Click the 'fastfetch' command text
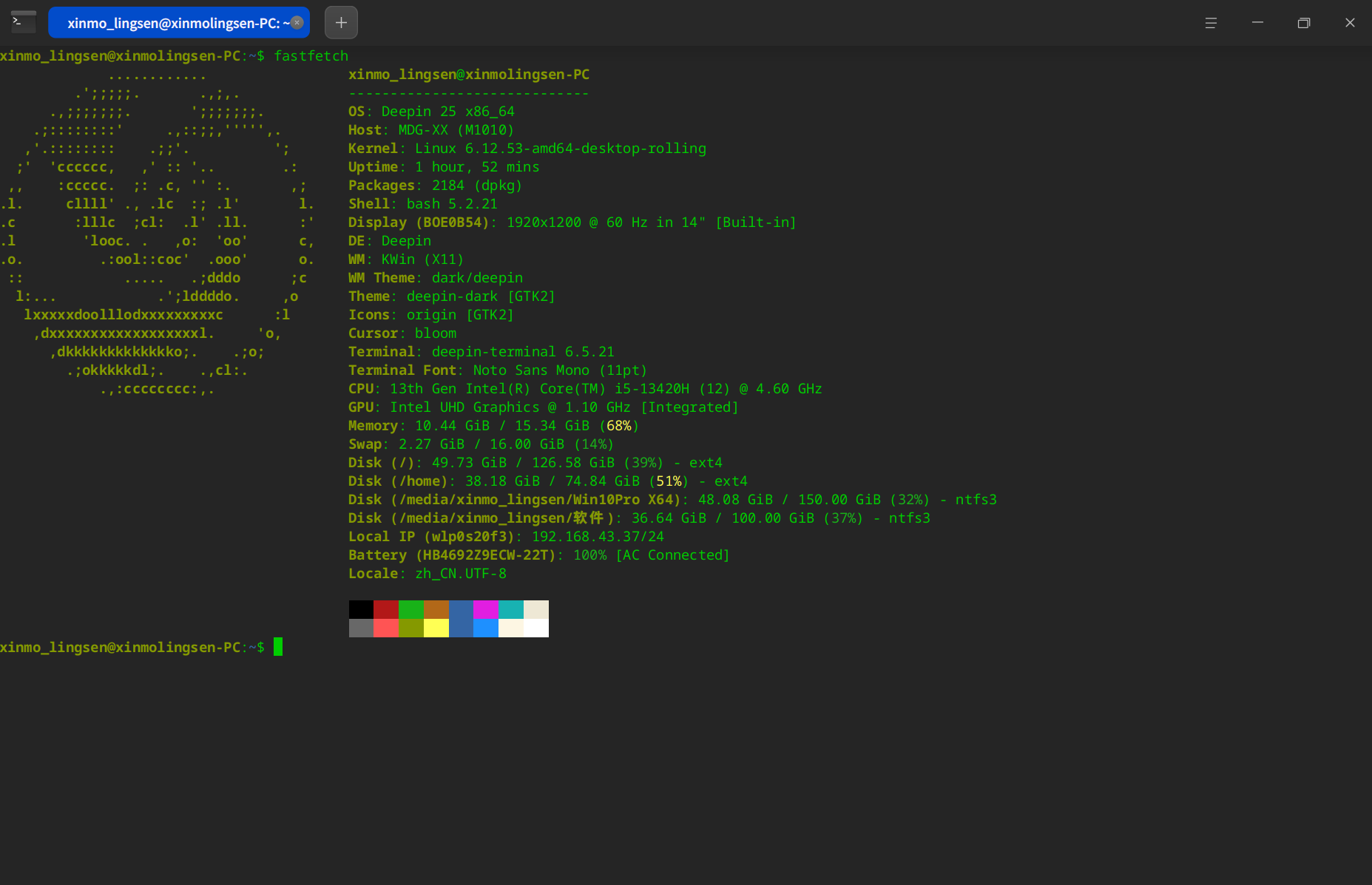1372x885 pixels. (x=311, y=56)
